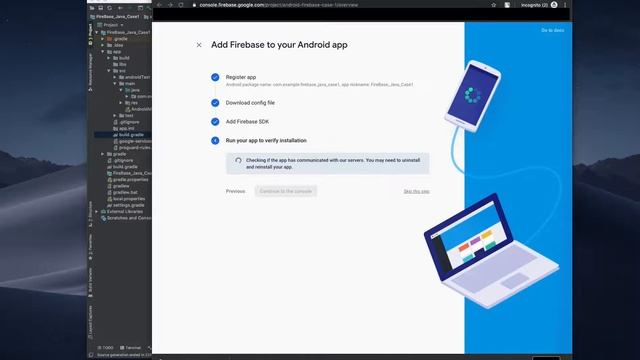Click the Previous button
Viewport: 640px width, 360px height.
[x=236, y=191]
